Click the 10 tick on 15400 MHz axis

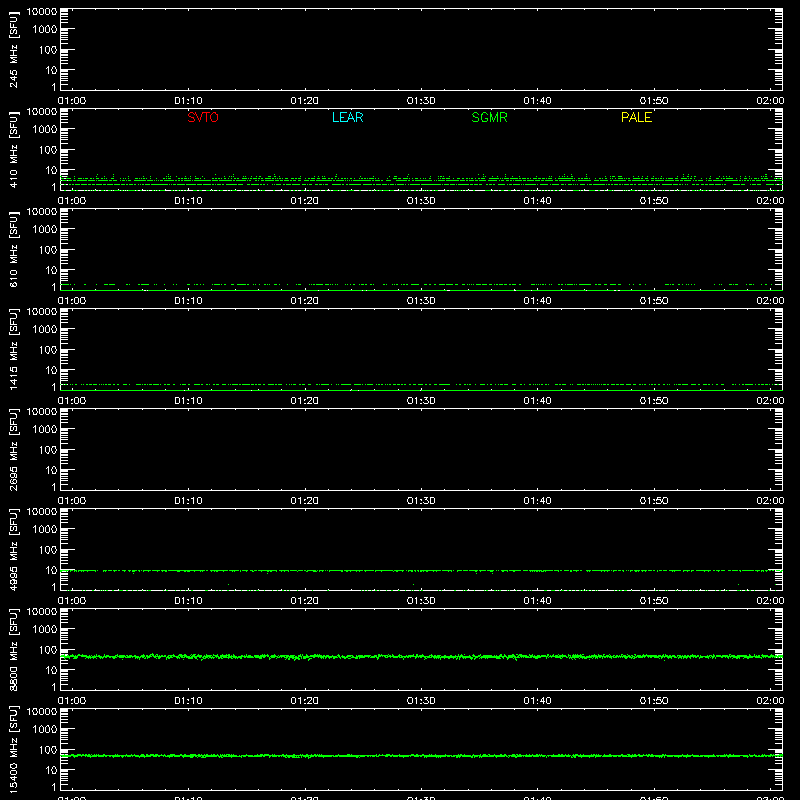(52, 770)
